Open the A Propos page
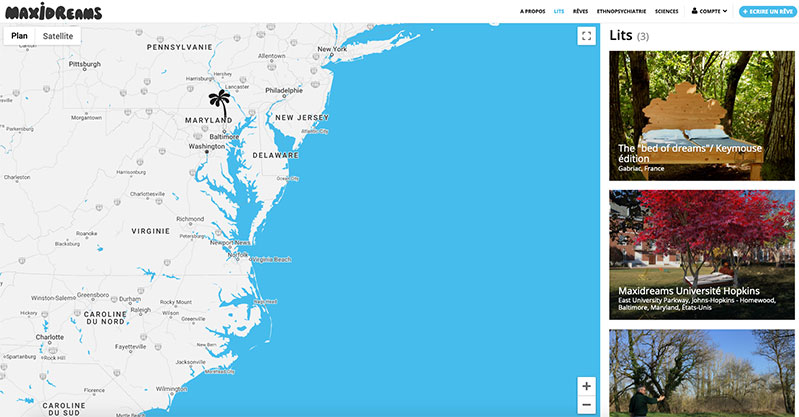 [x=532, y=11]
